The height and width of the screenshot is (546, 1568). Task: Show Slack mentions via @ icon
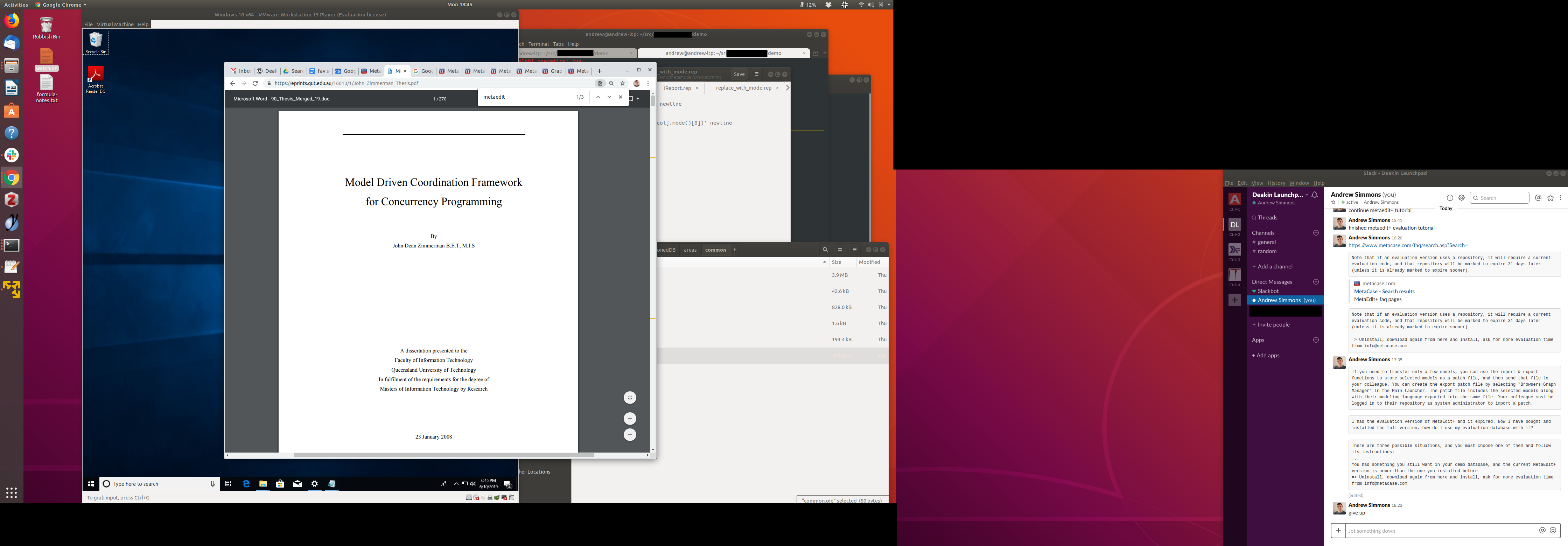tap(1538, 198)
